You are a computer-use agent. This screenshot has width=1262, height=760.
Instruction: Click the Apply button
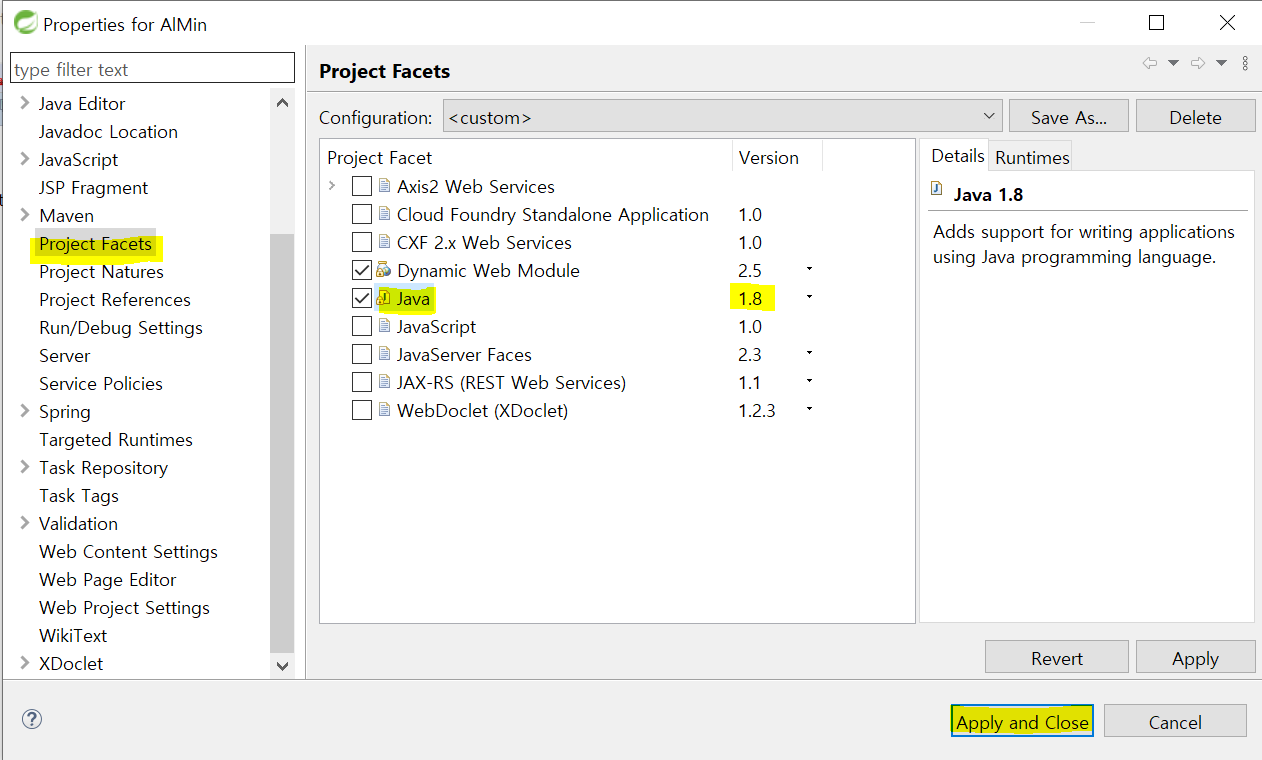pyautogui.click(x=1195, y=657)
